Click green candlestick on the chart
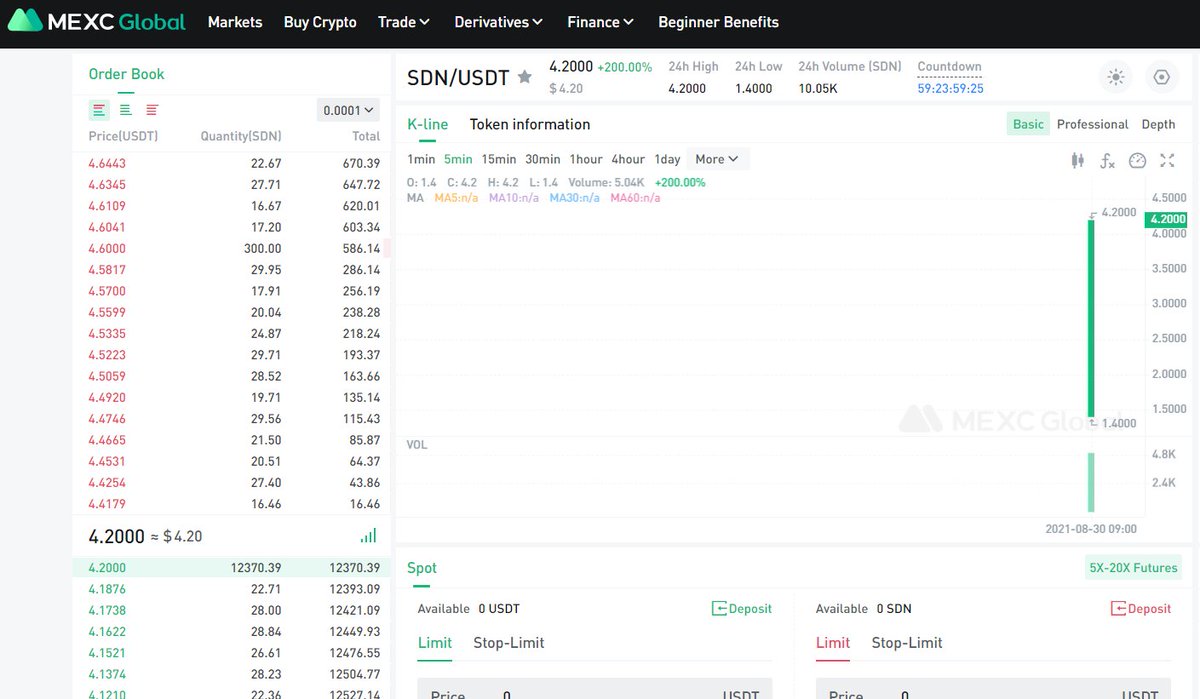The height and width of the screenshot is (699, 1200). click(x=1091, y=317)
